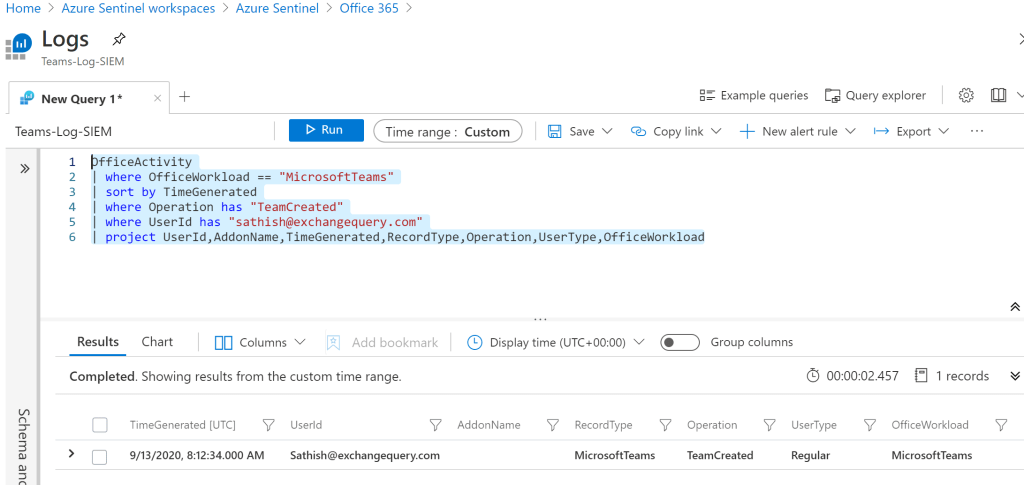Click the settings gear icon
Screen dimensions: 1024x485
(x=966, y=96)
